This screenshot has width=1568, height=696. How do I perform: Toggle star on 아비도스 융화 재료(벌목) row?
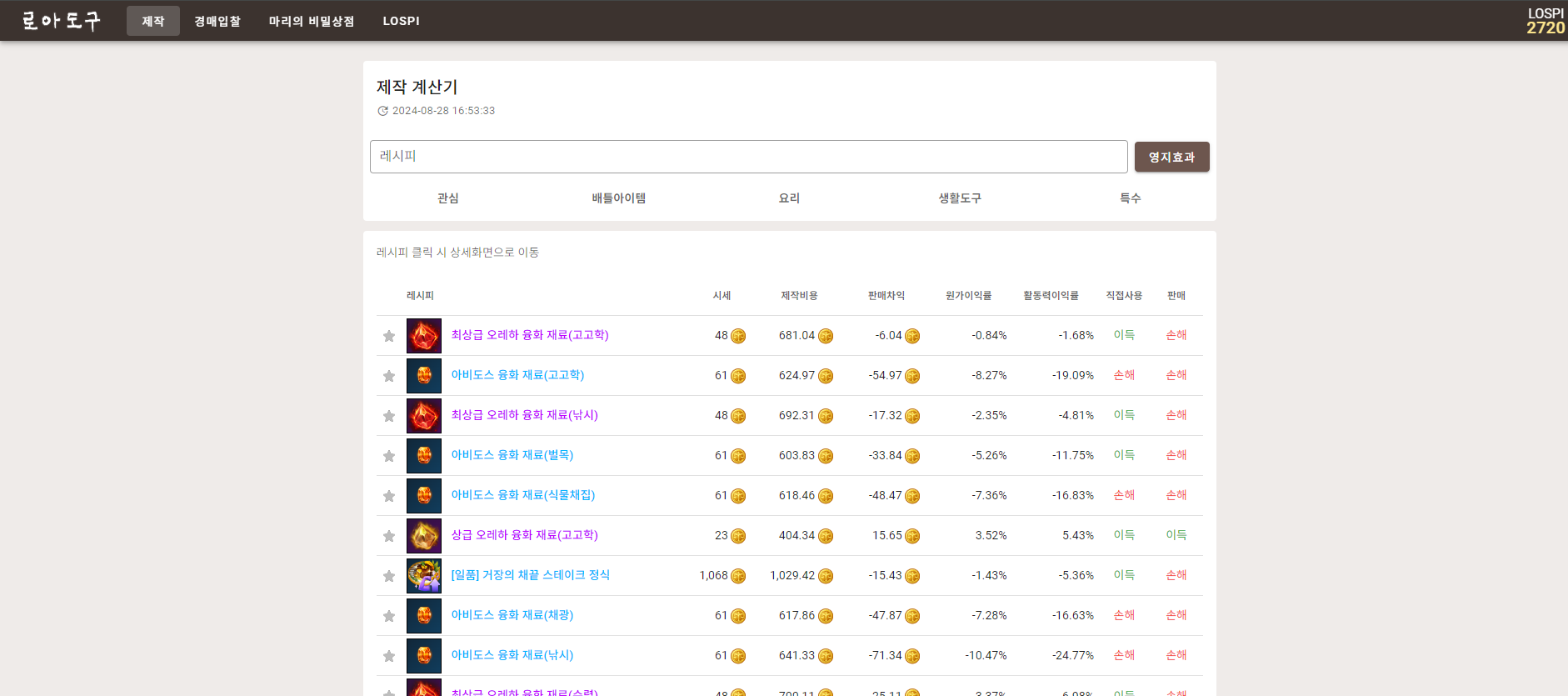pos(388,456)
